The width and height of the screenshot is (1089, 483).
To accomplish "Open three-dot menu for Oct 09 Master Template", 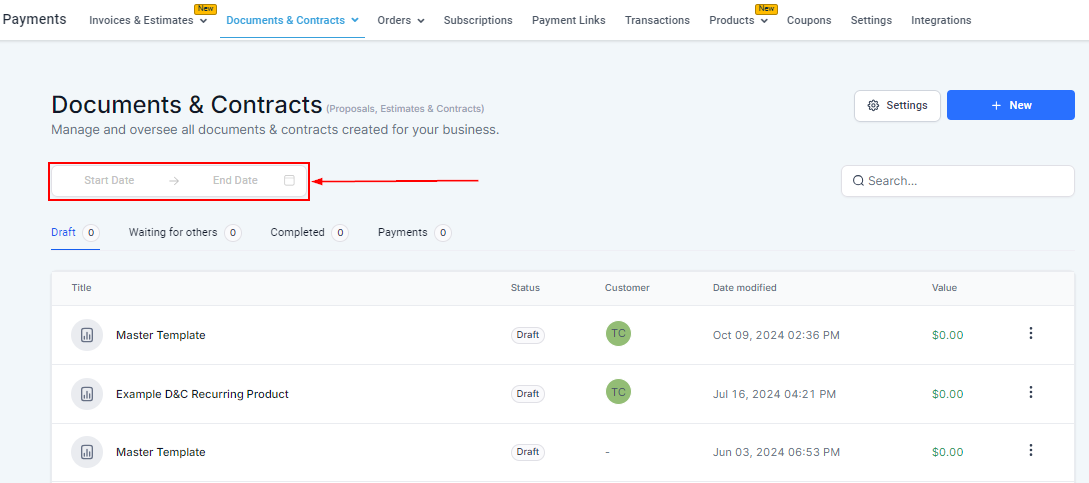I will [x=1031, y=334].
